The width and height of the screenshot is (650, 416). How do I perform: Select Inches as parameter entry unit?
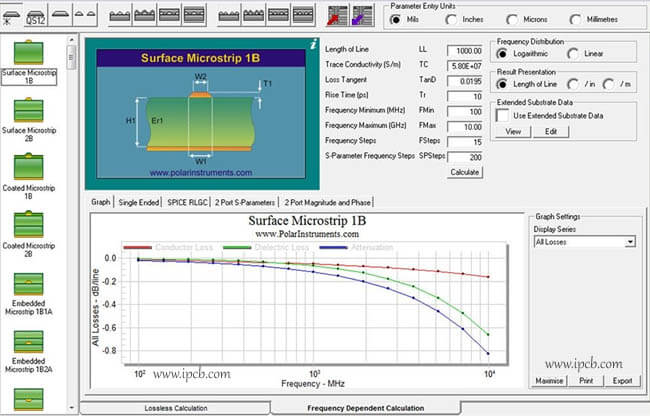(x=443, y=20)
